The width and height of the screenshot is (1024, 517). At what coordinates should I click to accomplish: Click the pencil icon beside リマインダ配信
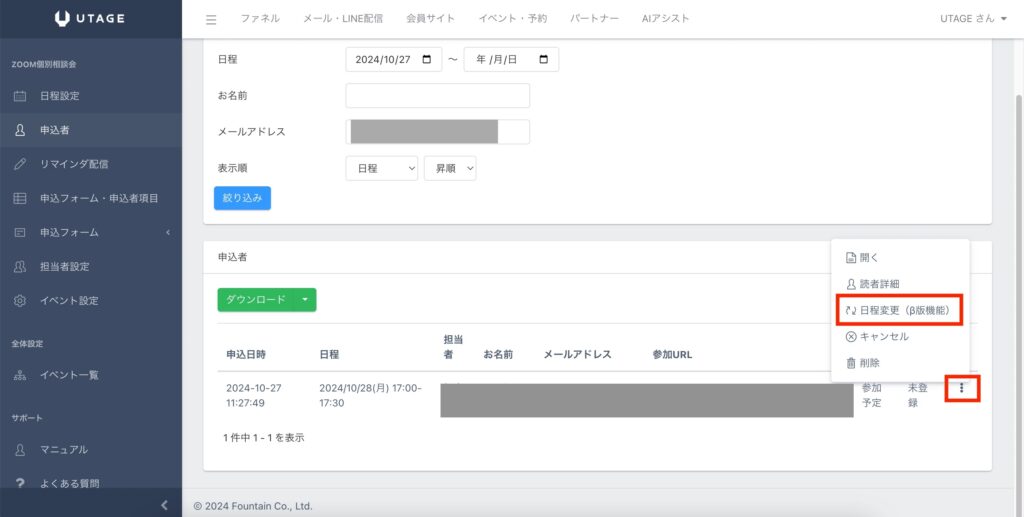[x=20, y=164]
